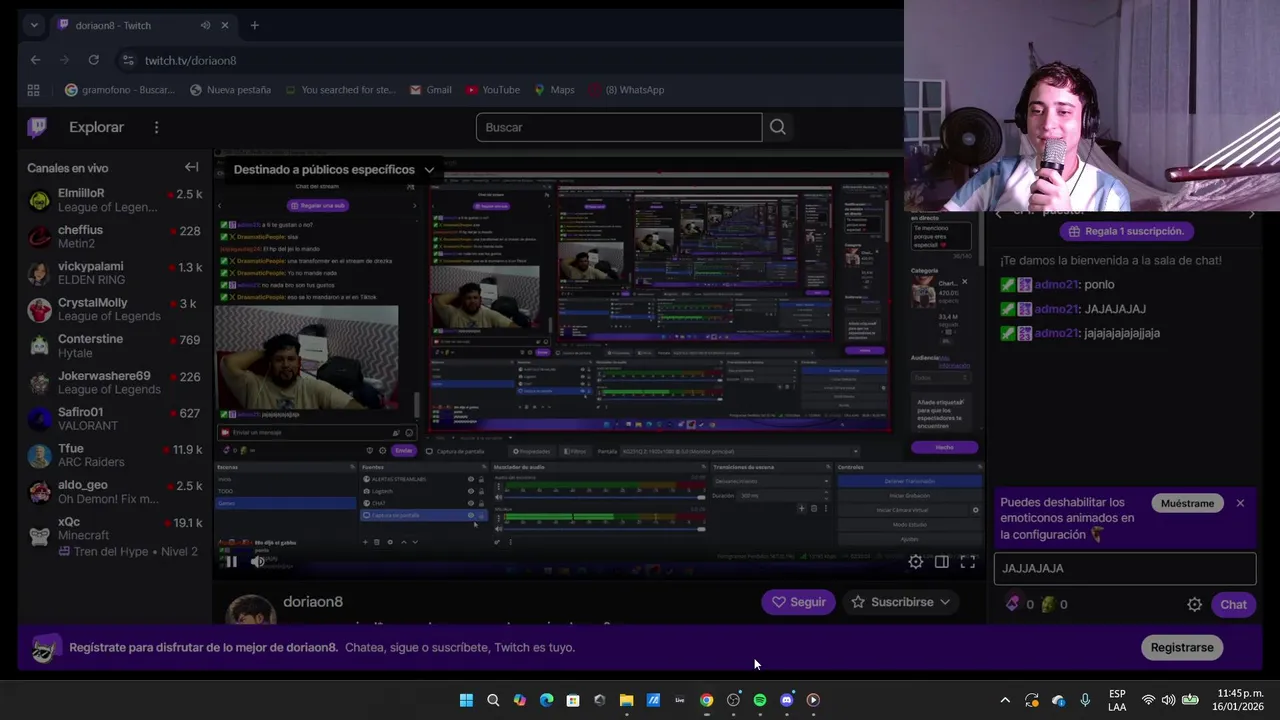Open the Maps bookmark
Image resolution: width=1280 pixels, height=720 pixels.
[x=554, y=90]
